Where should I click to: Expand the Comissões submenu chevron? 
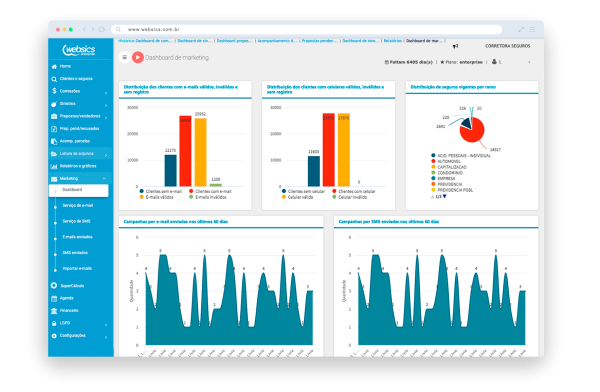106,93
